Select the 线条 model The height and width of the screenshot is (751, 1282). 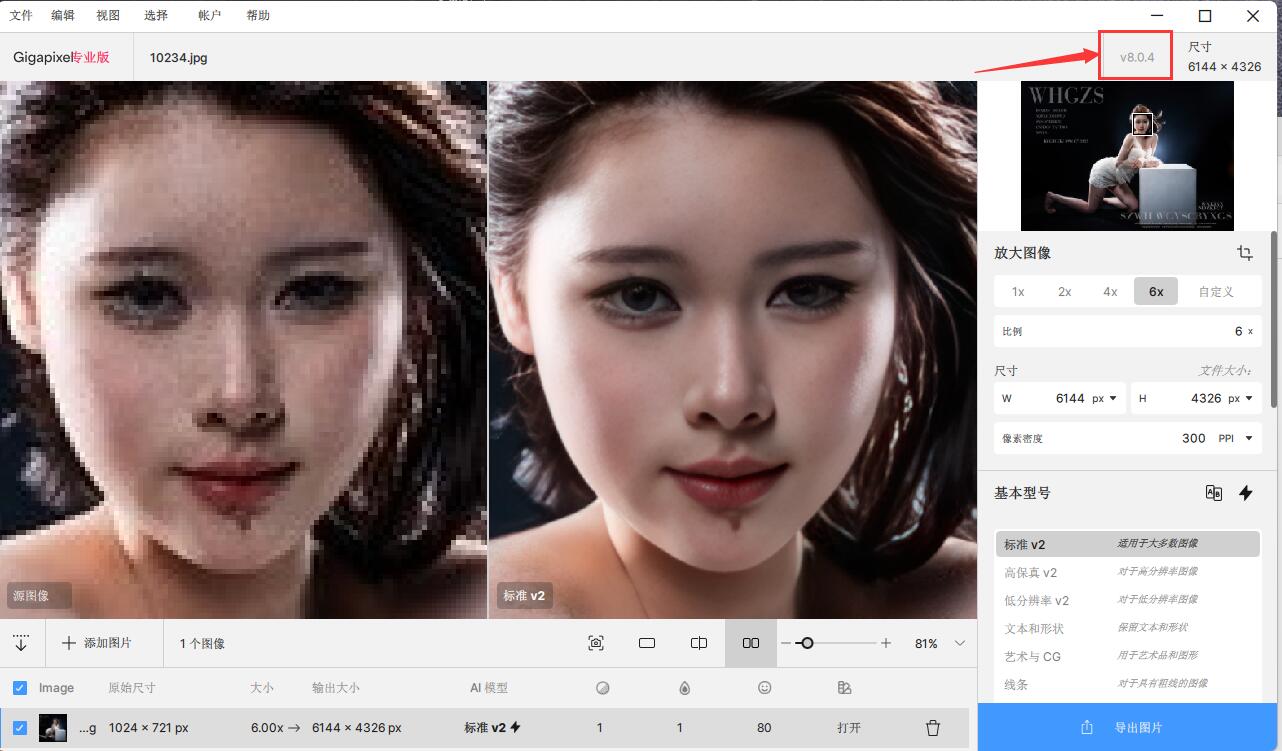click(x=1128, y=684)
